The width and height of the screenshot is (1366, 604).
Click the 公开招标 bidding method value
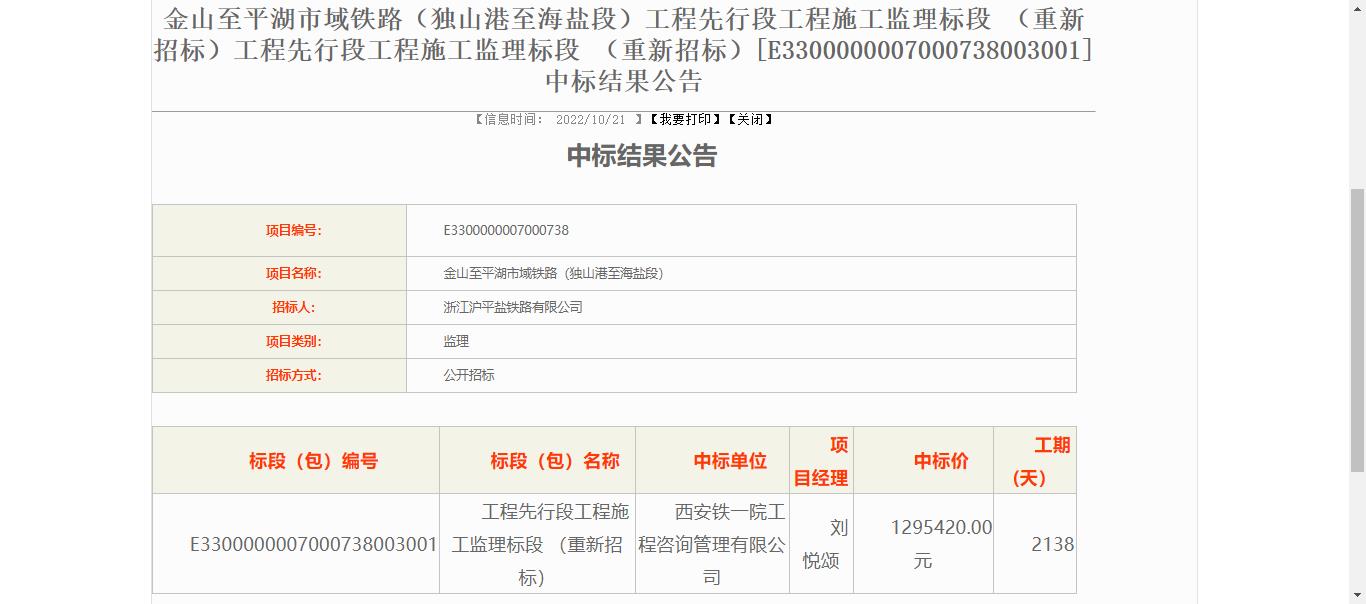coord(469,376)
